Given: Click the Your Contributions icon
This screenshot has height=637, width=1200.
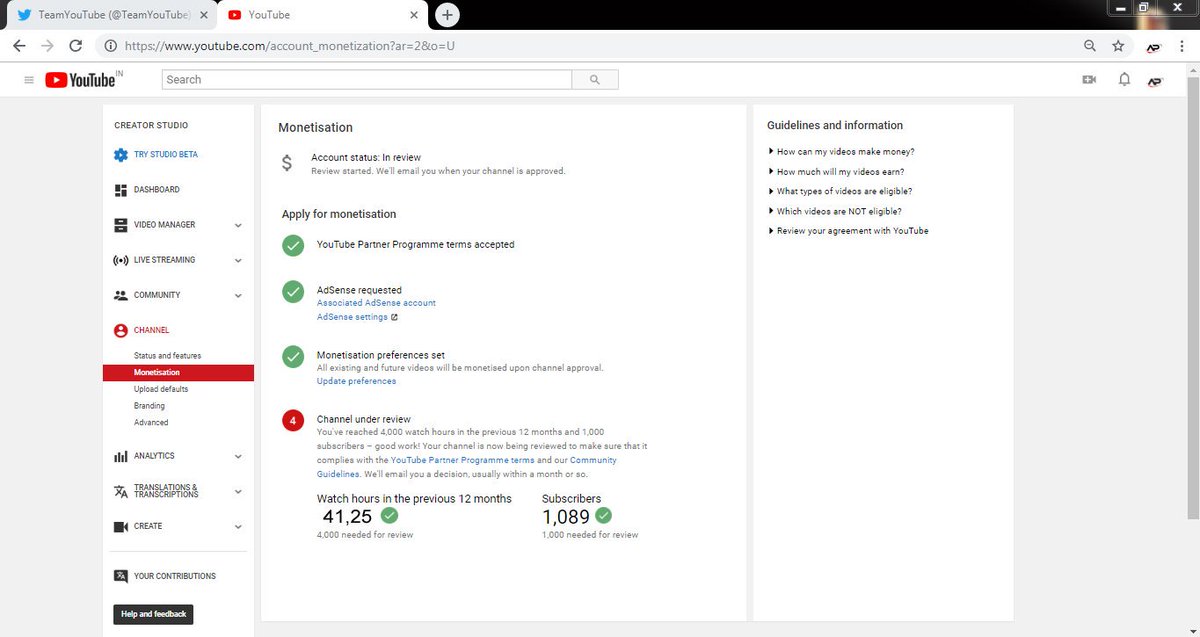Looking at the screenshot, I should tap(121, 576).
